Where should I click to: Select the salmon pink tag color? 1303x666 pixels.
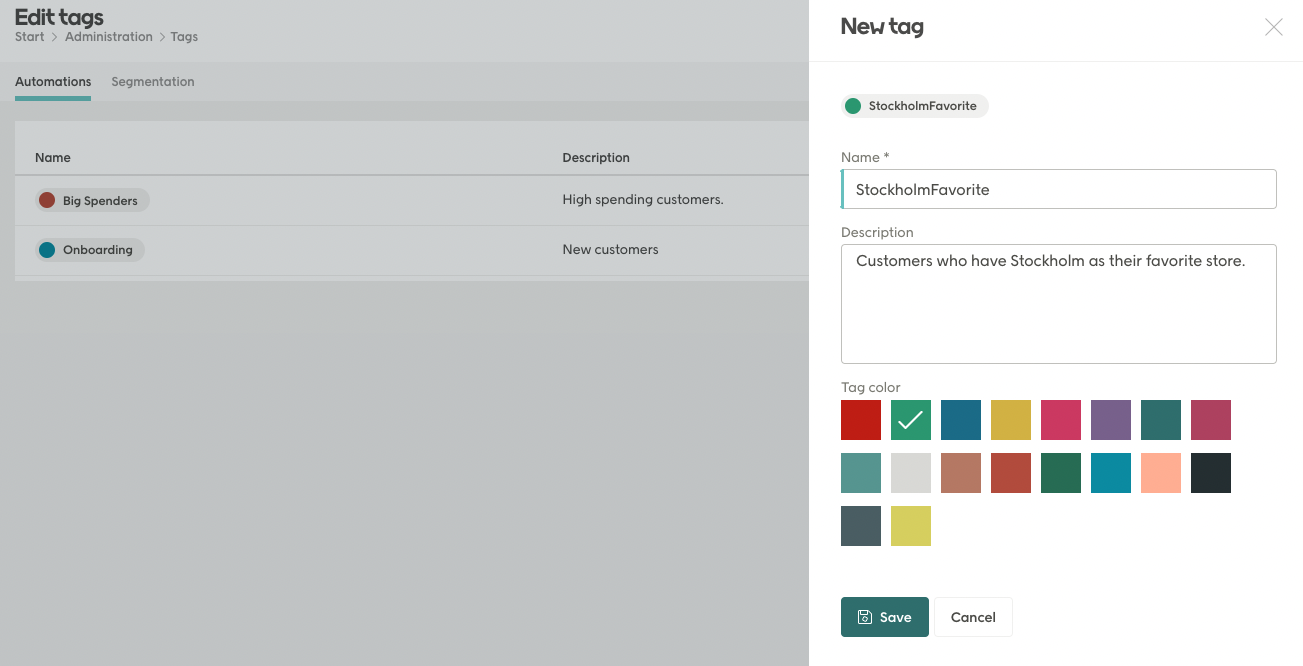click(x=1160, y=472)
